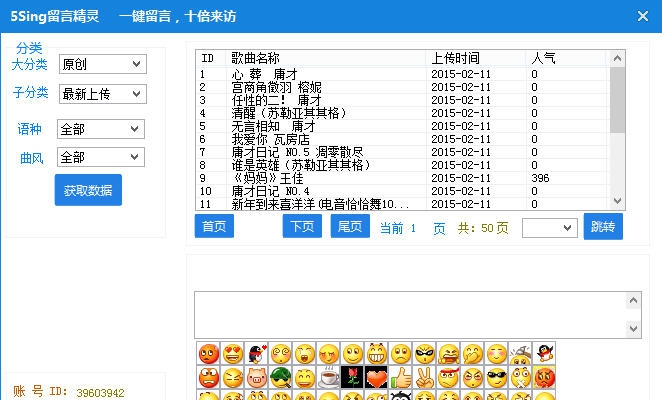Go to next page with 下页
Image resolution: width=662 pixels, height=400 pixels.
point(302,226)
